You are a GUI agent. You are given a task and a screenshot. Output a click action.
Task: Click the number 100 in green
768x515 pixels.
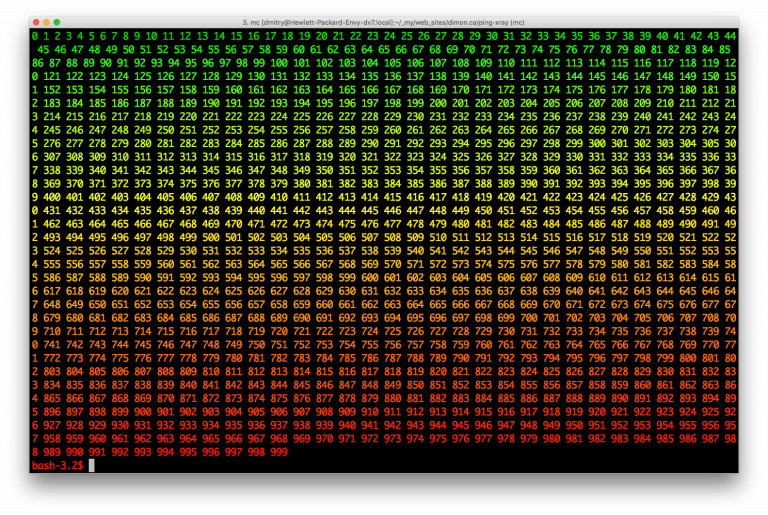click(279, 63)
